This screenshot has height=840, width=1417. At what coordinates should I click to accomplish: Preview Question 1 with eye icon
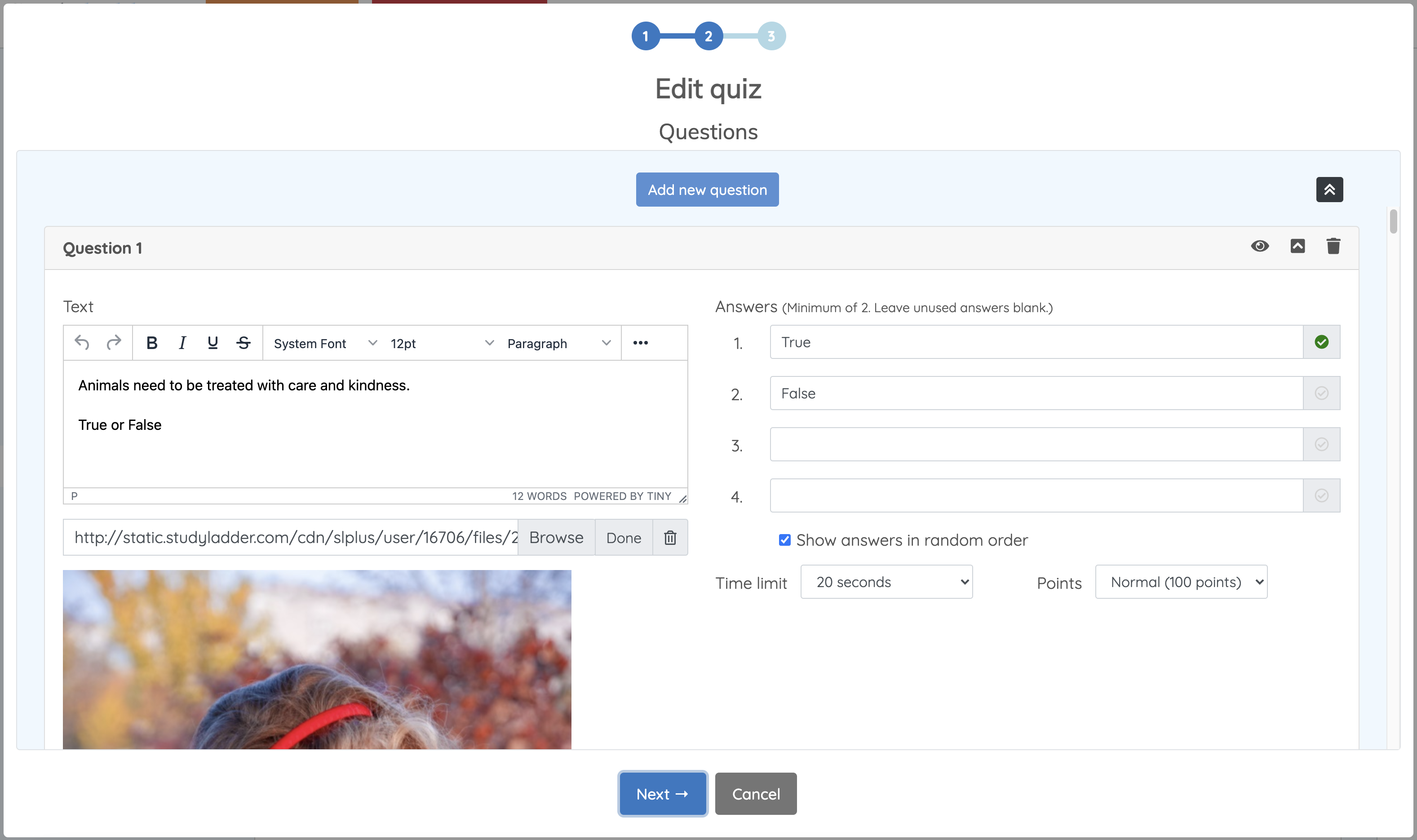(x=1260, y=246)
